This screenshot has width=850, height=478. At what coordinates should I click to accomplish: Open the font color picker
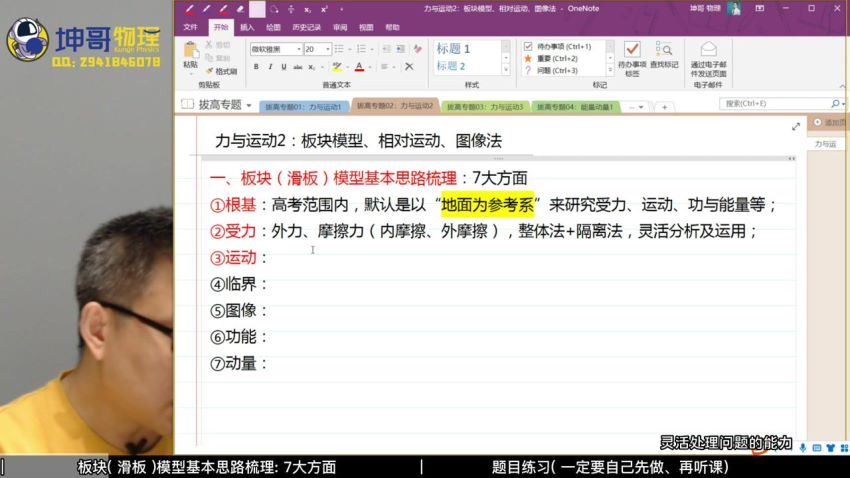point(372,67)
